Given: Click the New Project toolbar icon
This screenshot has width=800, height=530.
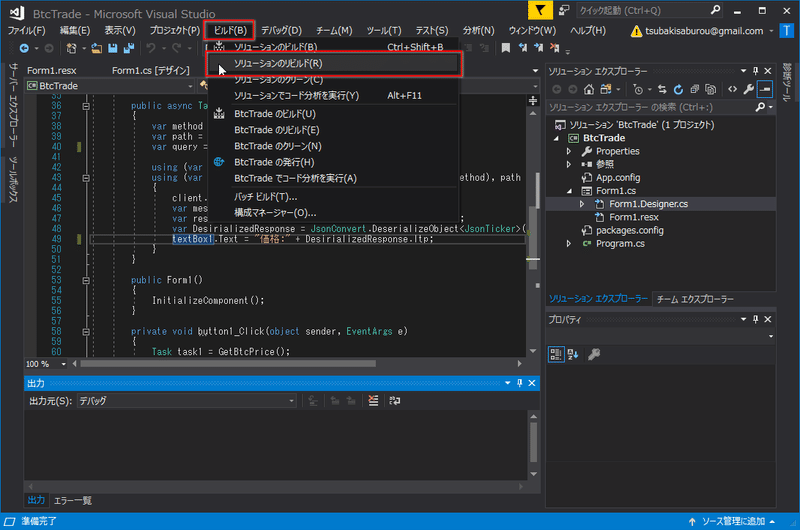Looking at the screenshot, I should (x=71, y=48).
